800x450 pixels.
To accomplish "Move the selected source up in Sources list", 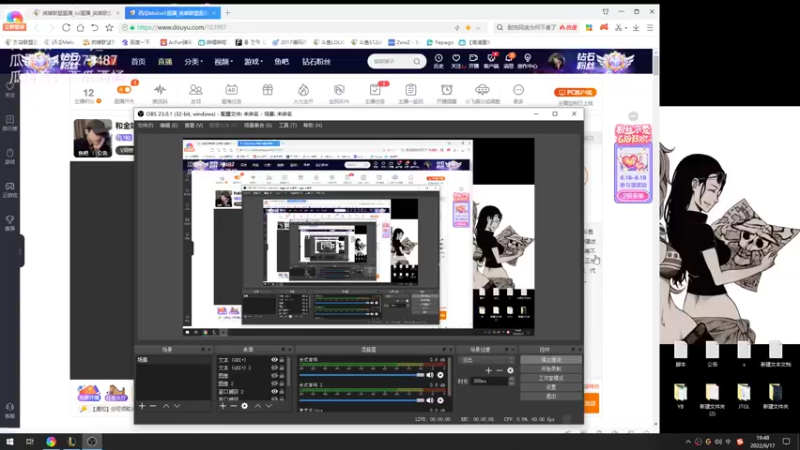I will (258, 406).
